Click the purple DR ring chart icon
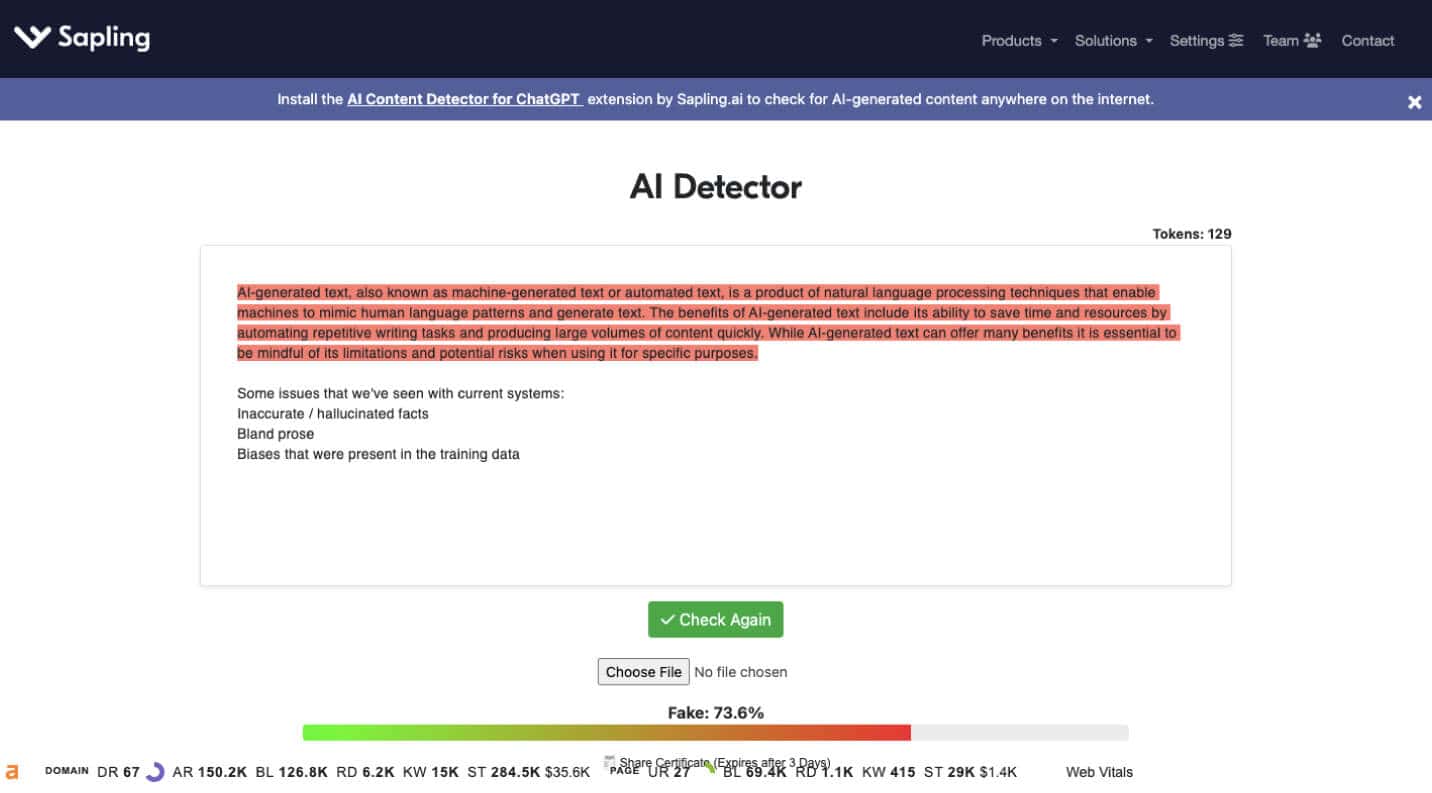This screenshot has height=793, width=1432. coord(155,772)
